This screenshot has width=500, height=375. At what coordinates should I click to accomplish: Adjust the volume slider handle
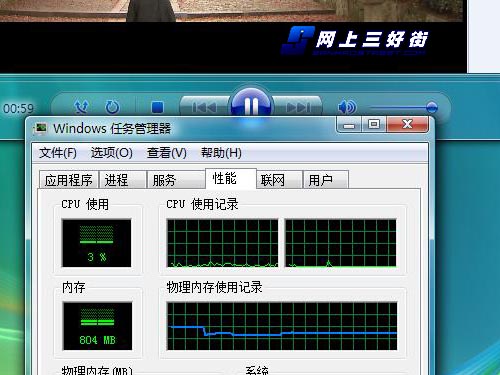coord(432,107)
